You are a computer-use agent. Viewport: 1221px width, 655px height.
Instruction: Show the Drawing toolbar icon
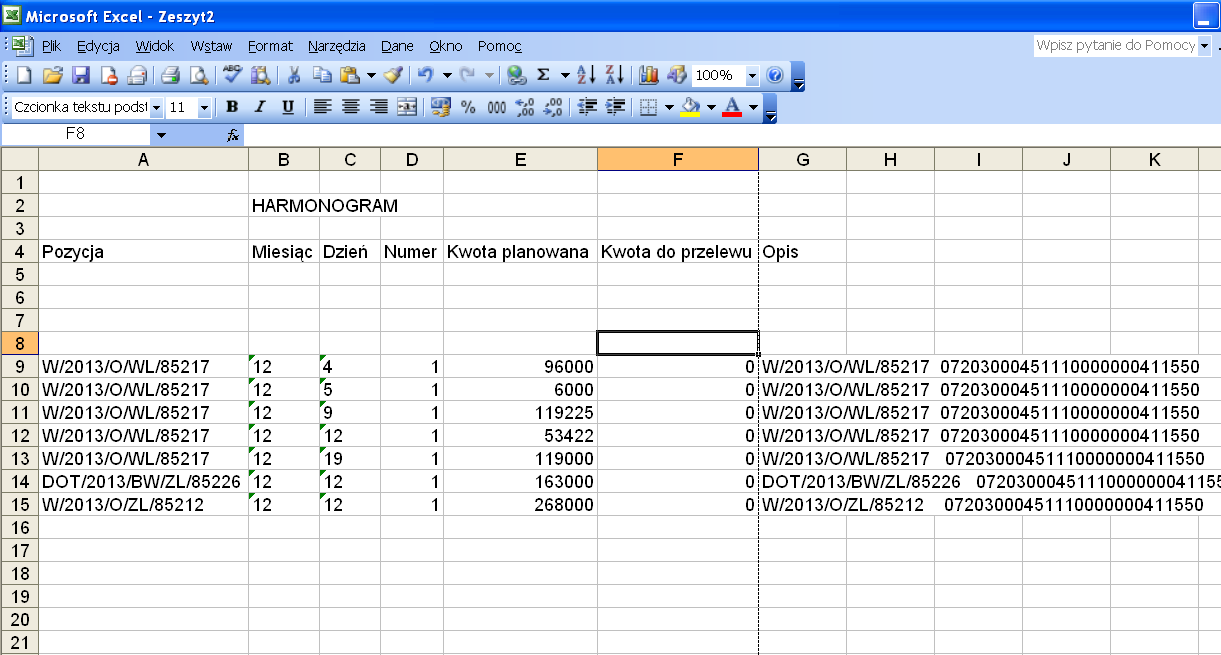tap(677, 75)
